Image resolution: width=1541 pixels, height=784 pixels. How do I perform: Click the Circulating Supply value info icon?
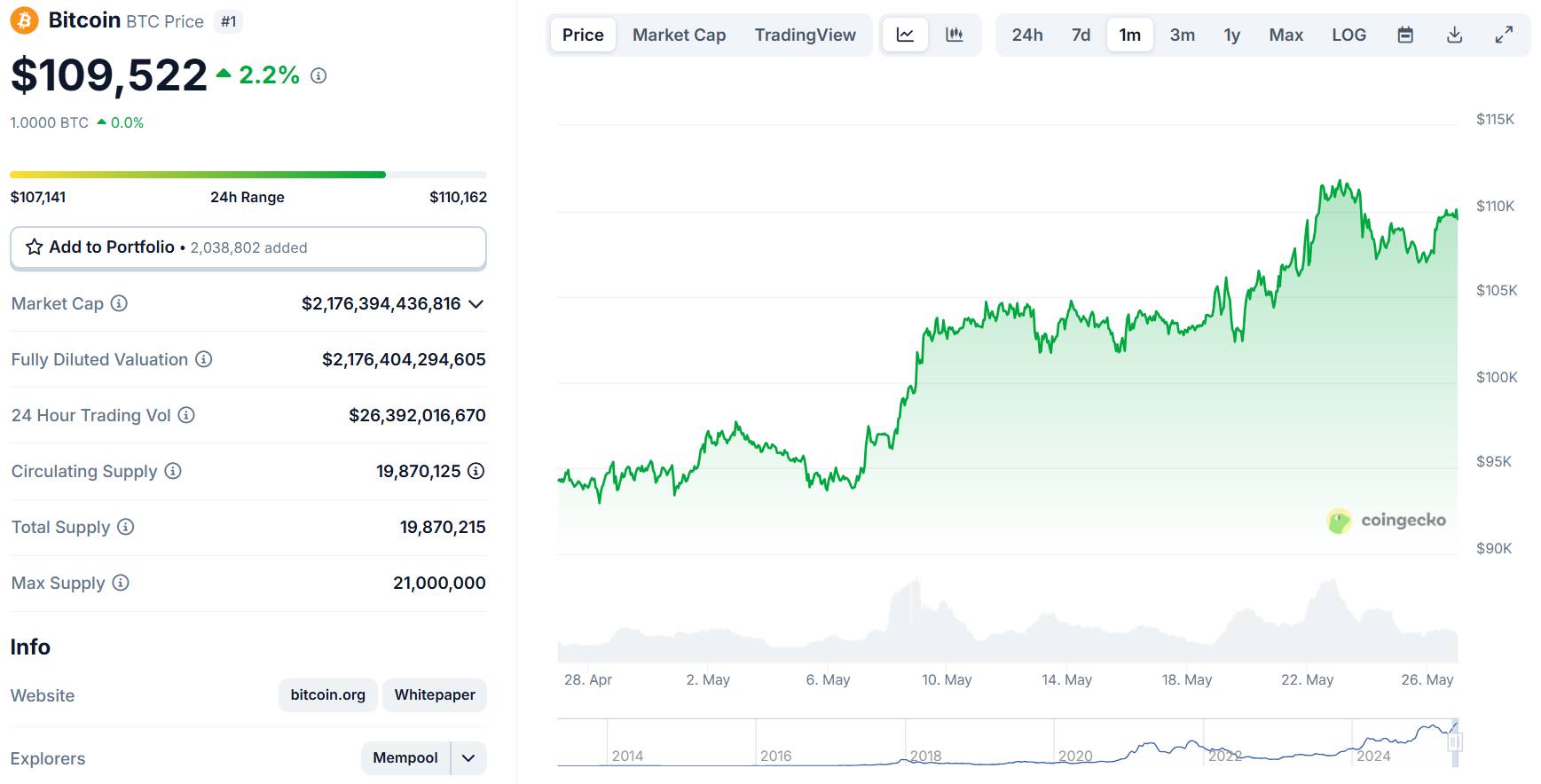point(476,471)
